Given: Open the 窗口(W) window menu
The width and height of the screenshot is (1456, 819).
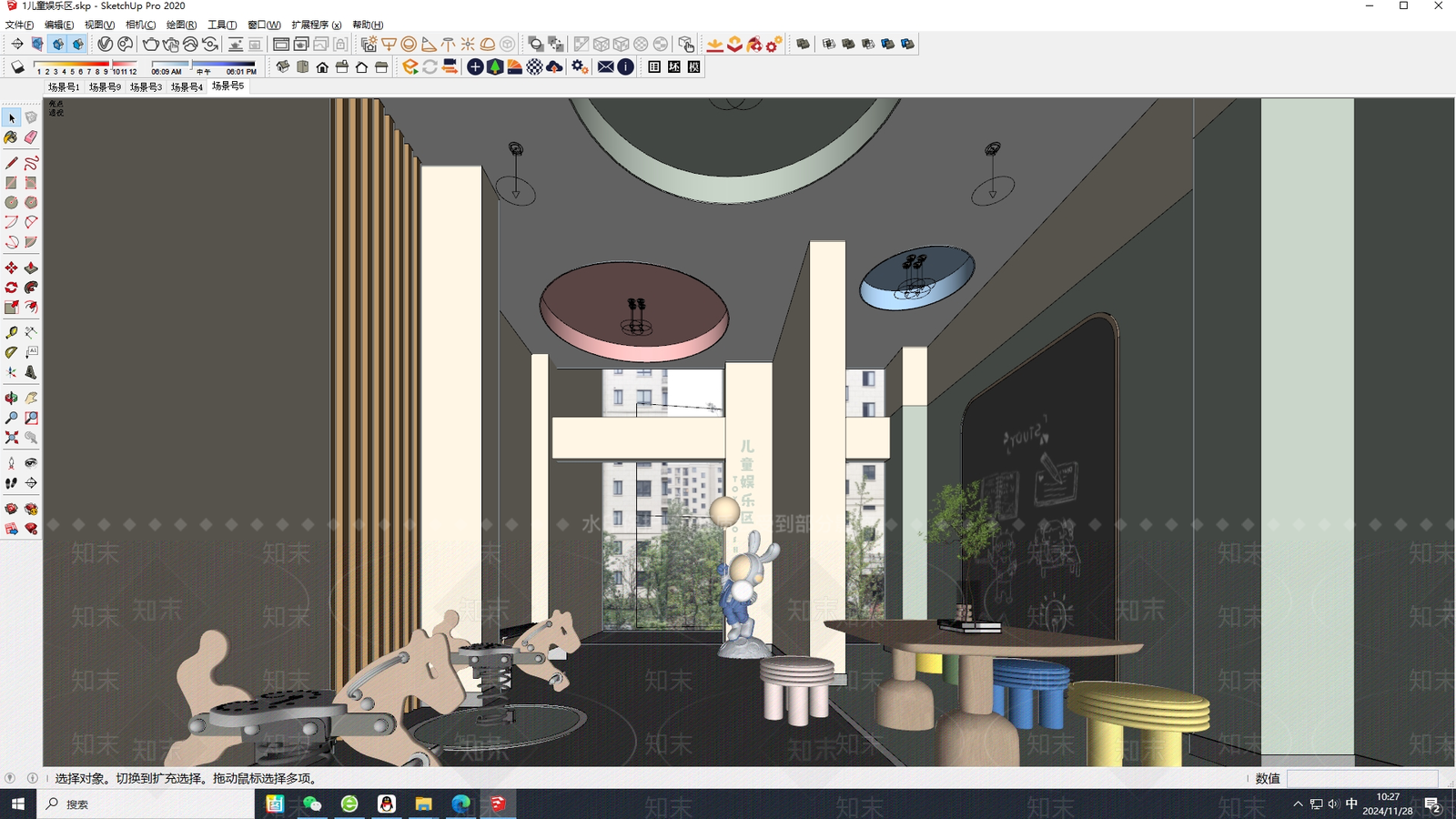Looking at the screenshot, I should (x=264, y=25).
